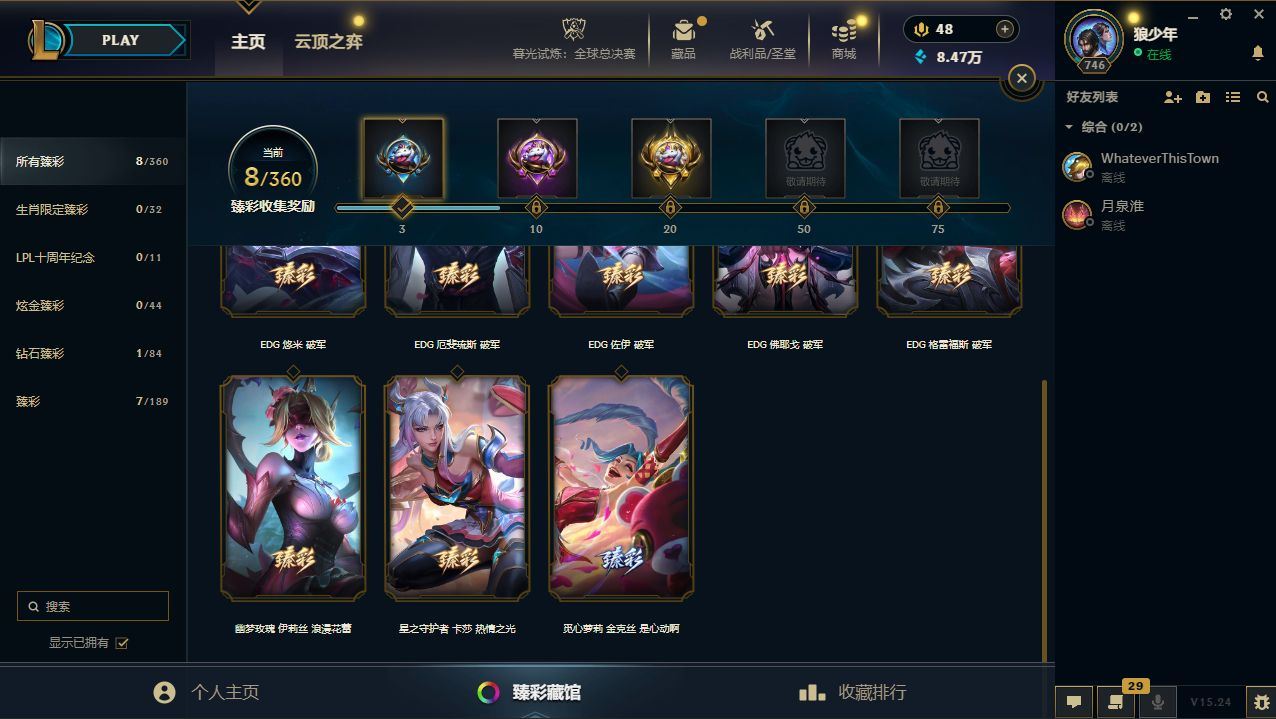Click the plus icon to buy RP
1276x719 pixels.
(1005, 29)
